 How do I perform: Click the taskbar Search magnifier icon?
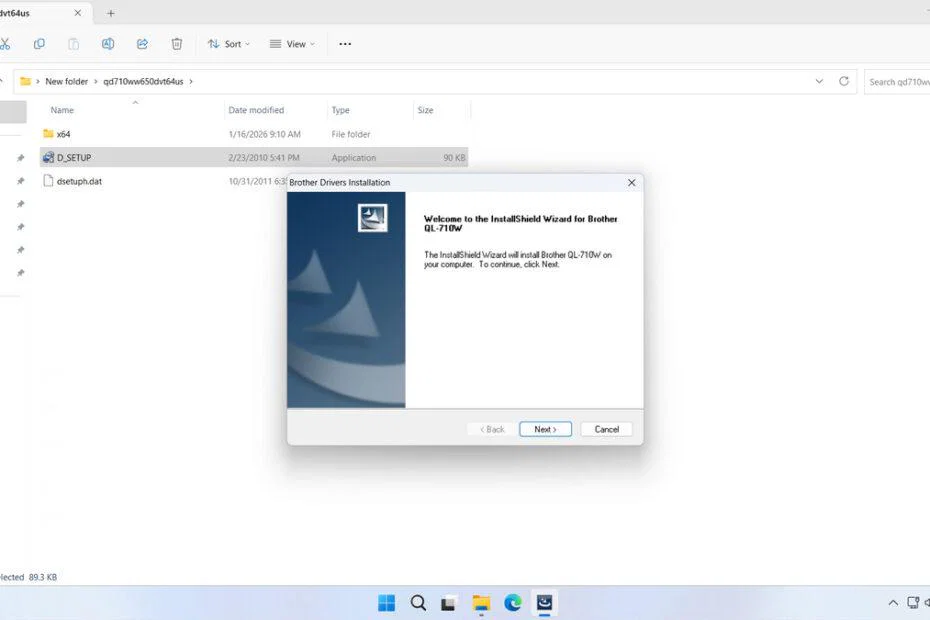point(418,602)
